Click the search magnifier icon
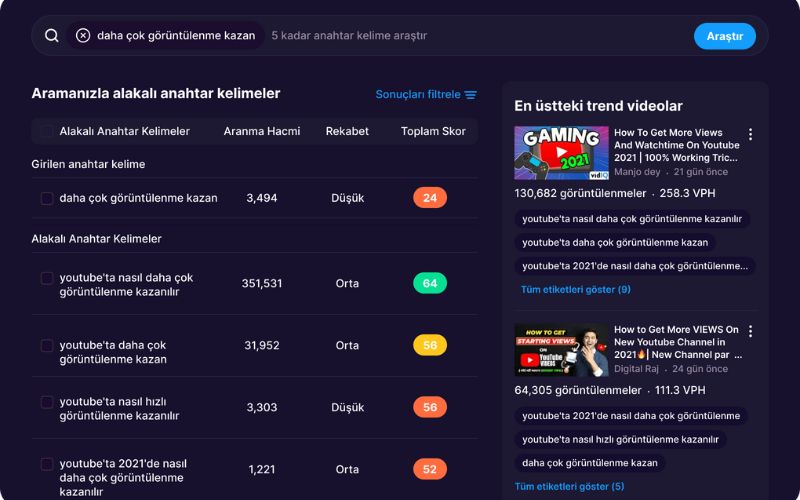The height and width of the screenshot is (500, 800). pos(52,36)
